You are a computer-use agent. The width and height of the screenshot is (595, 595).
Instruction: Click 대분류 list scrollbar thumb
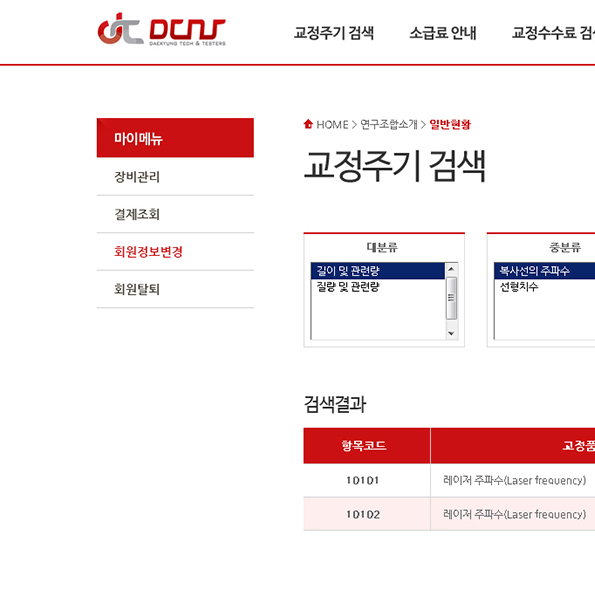click(x=451, y=298)
